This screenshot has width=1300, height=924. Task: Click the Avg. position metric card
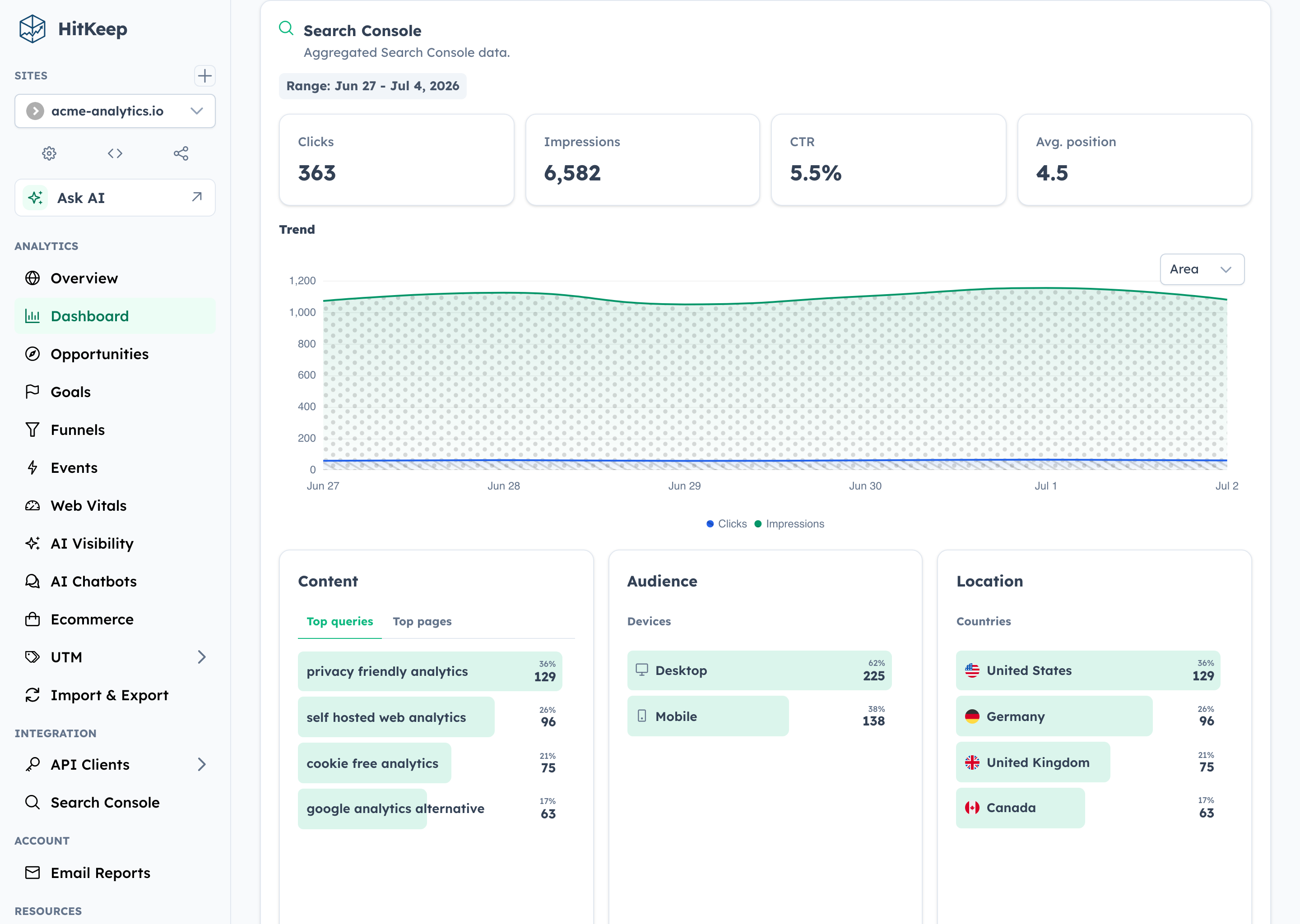[x=1134, y=160]
